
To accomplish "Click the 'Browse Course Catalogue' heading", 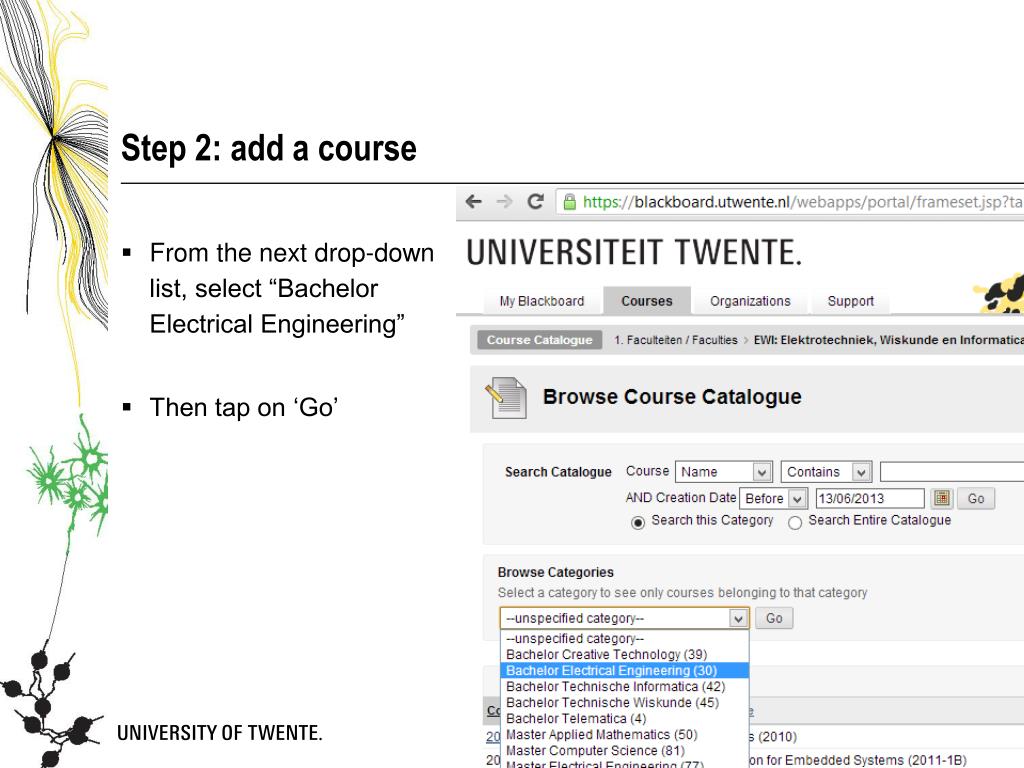I will click(672, 397).
